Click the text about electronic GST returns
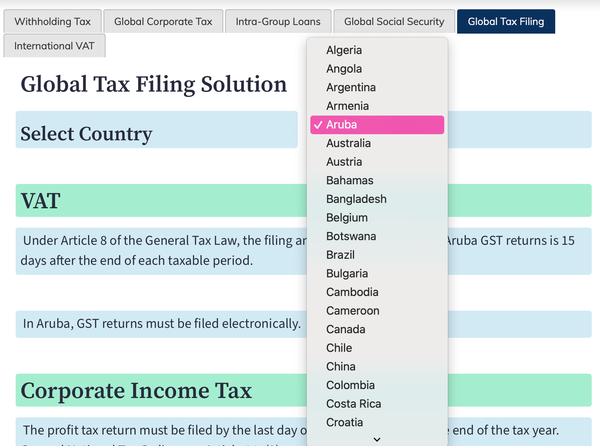 click(x=161, y=324)
